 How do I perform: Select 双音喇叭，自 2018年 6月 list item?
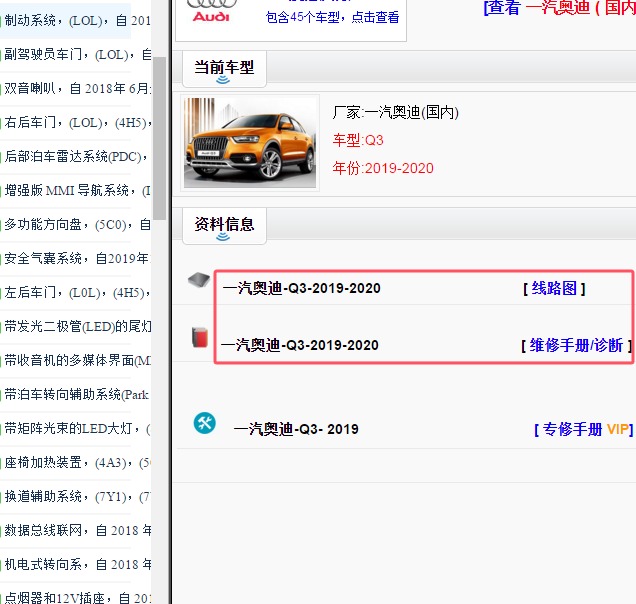[76, 88]
